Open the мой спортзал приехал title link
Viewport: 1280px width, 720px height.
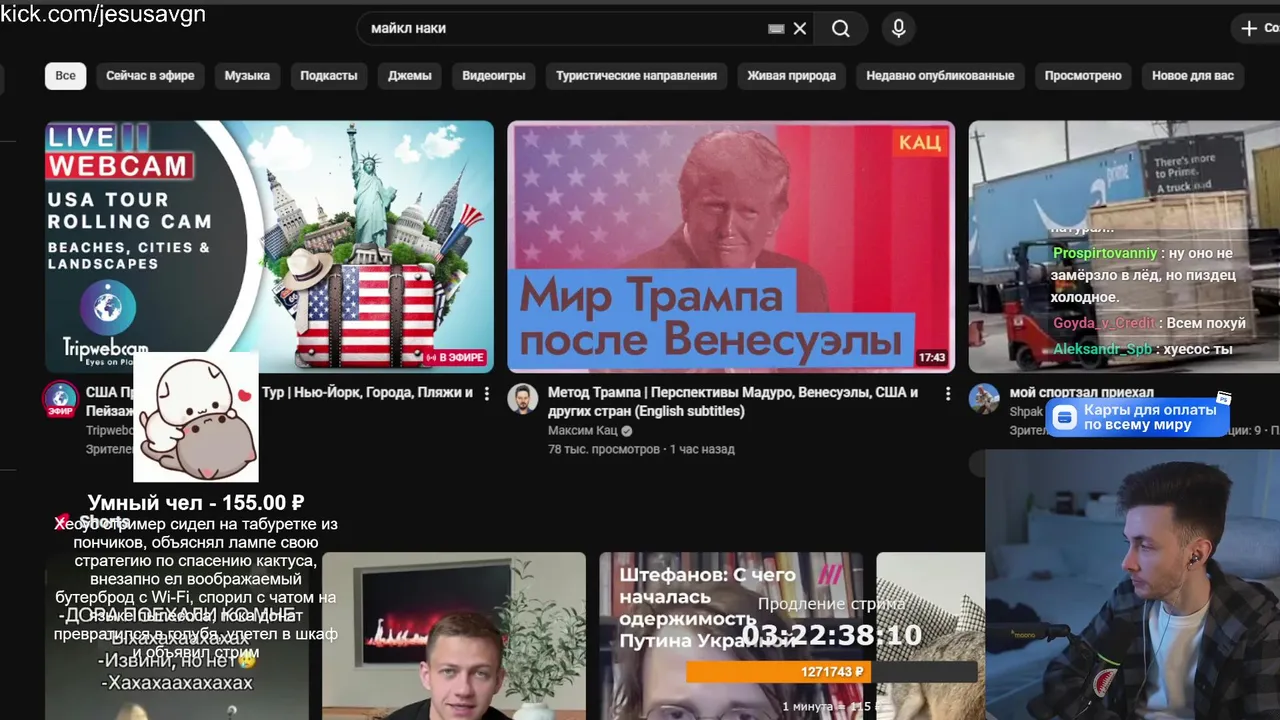[1082, 393]
